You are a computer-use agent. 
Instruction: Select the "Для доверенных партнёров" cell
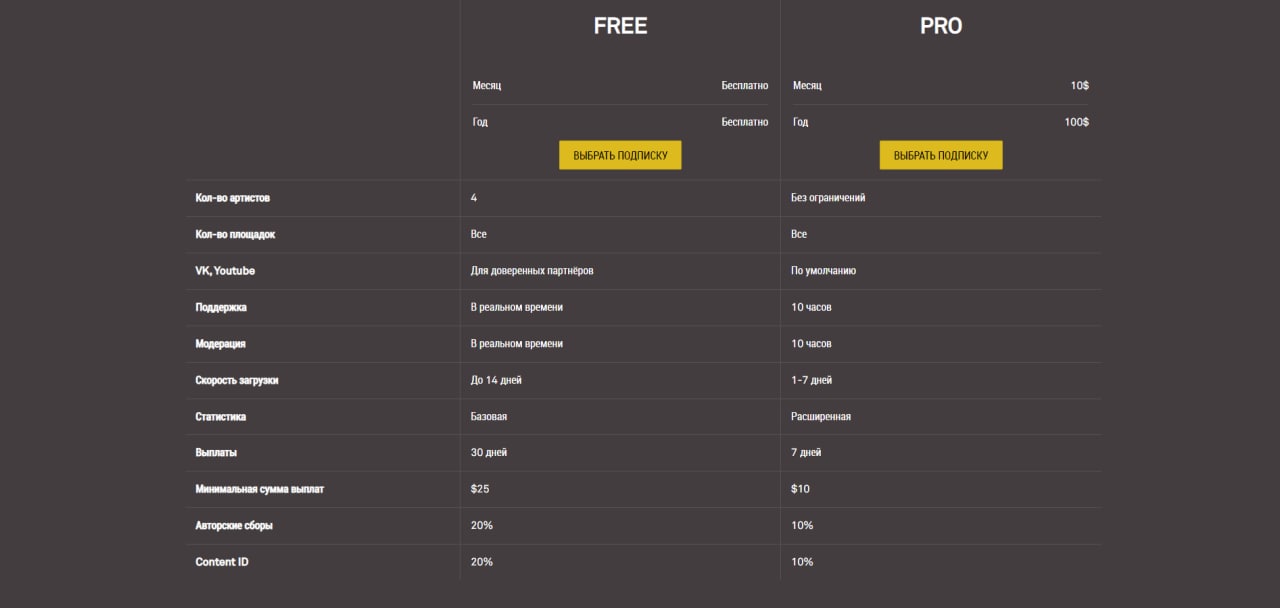coord(532,271)
